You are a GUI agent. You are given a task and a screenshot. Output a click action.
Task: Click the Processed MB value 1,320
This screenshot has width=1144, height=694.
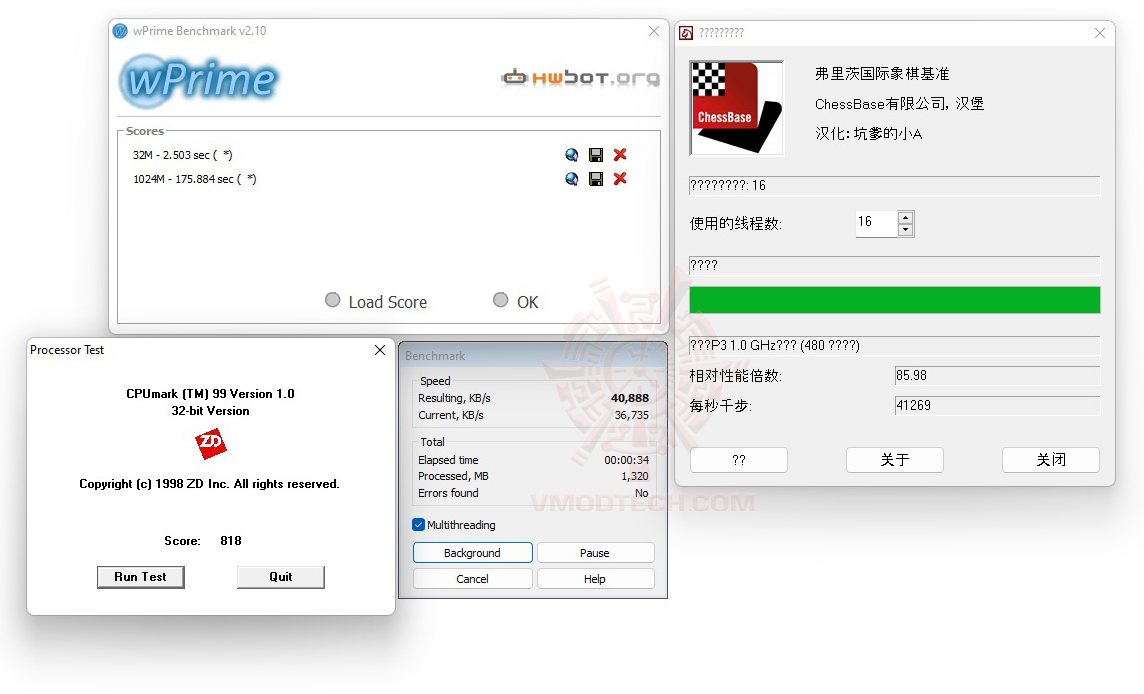[635, 477]
